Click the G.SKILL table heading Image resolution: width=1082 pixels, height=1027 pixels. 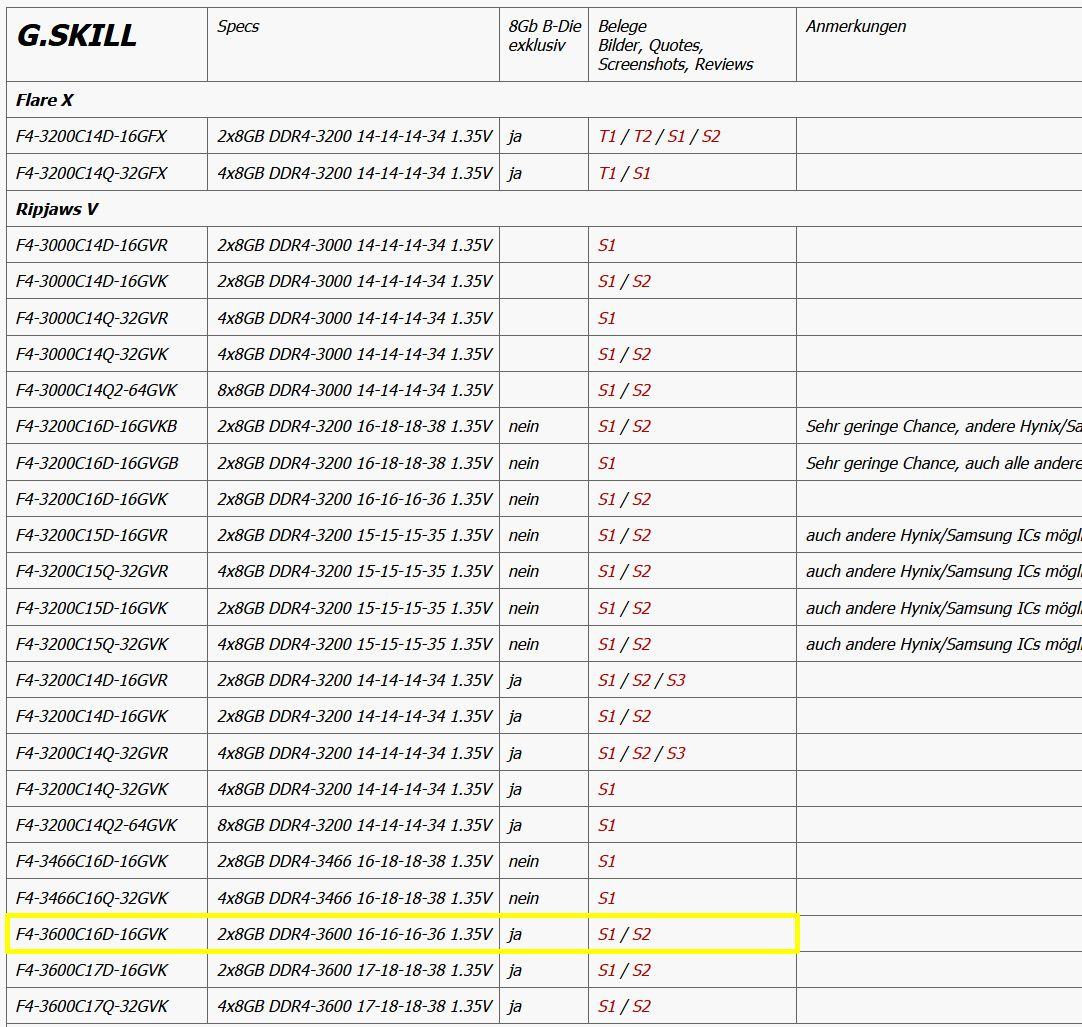[x=77, y=35]
